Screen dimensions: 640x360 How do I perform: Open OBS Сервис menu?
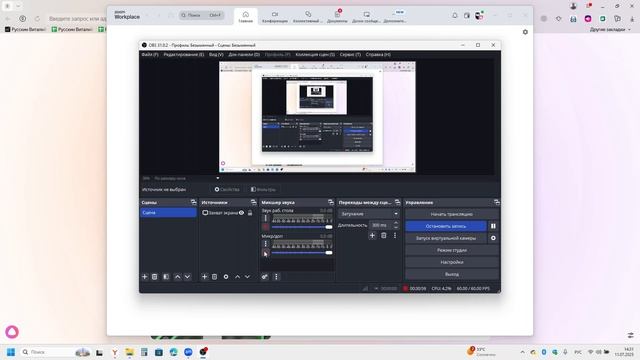point(350,54)
